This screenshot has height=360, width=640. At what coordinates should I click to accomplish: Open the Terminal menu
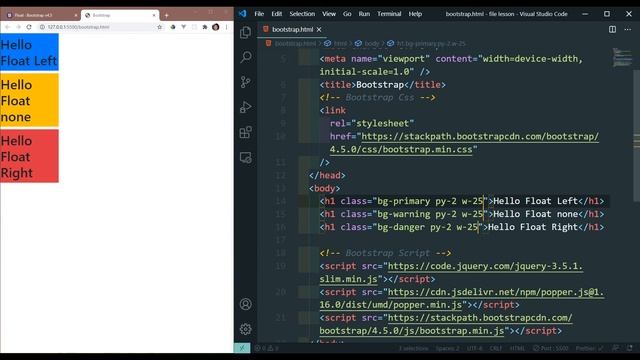(x=389, y=14)
